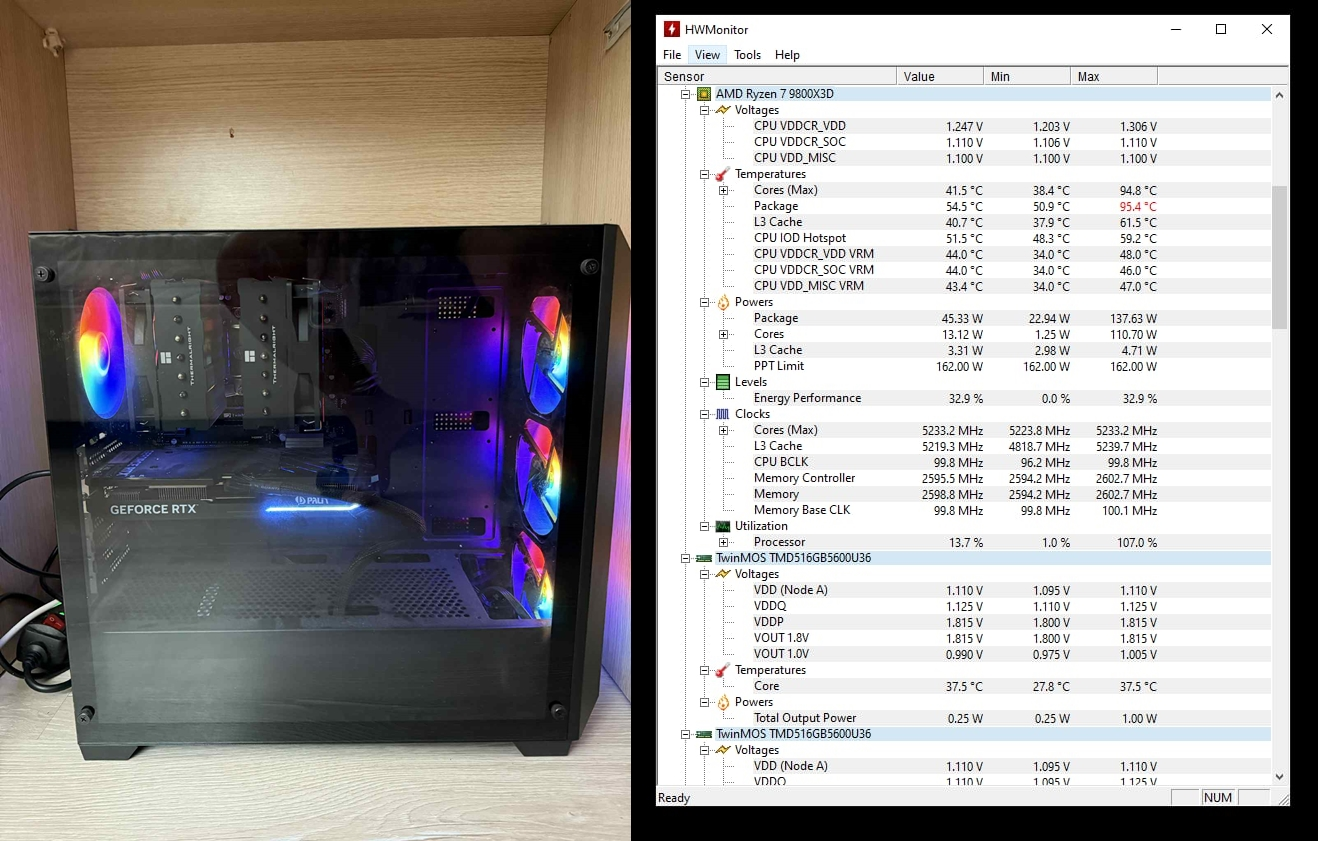Expand the Processor utilization row
Screen dimensions: 1318x841
723,542
